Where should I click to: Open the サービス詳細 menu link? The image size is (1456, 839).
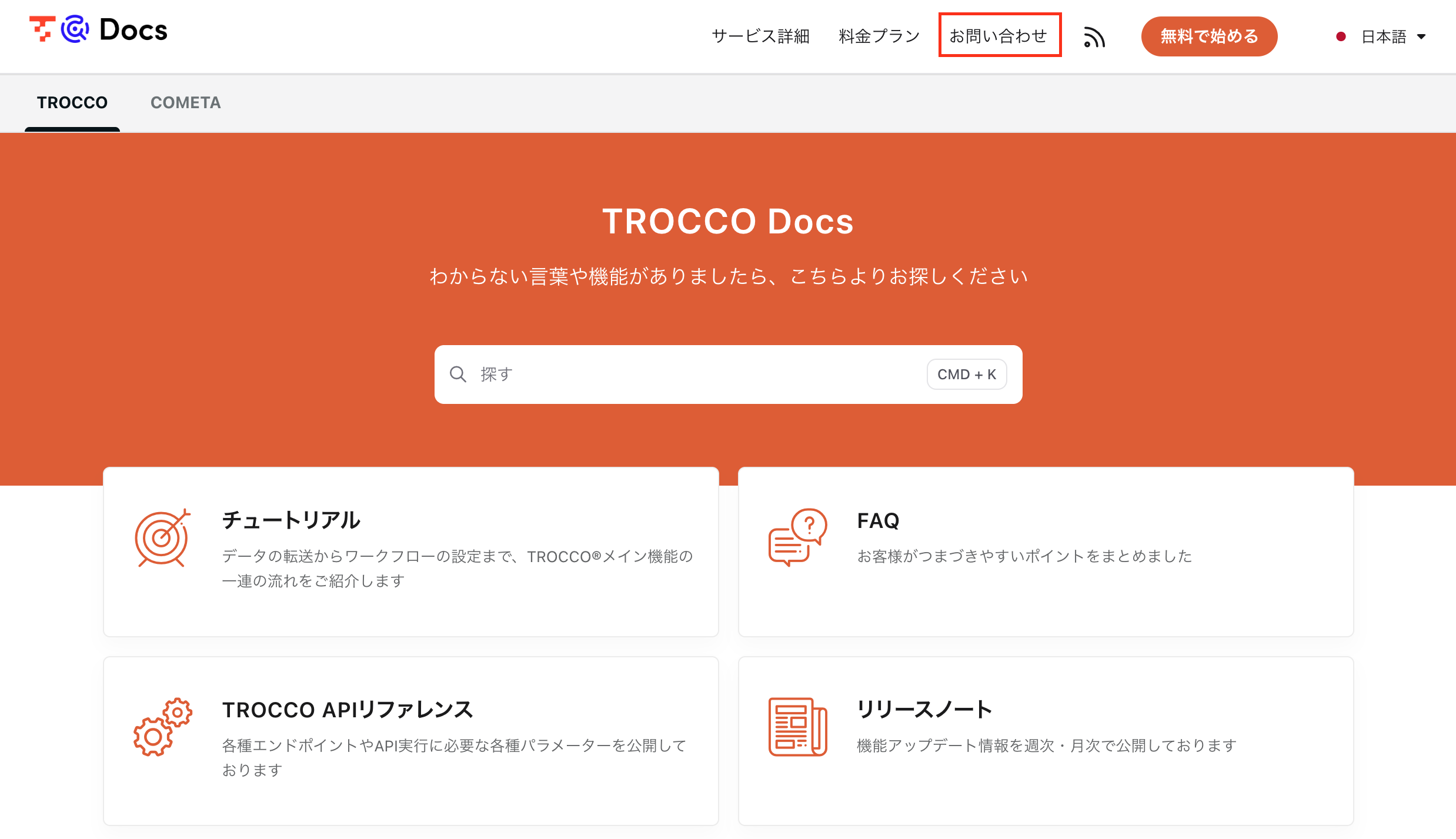click(x=760, y=36)
